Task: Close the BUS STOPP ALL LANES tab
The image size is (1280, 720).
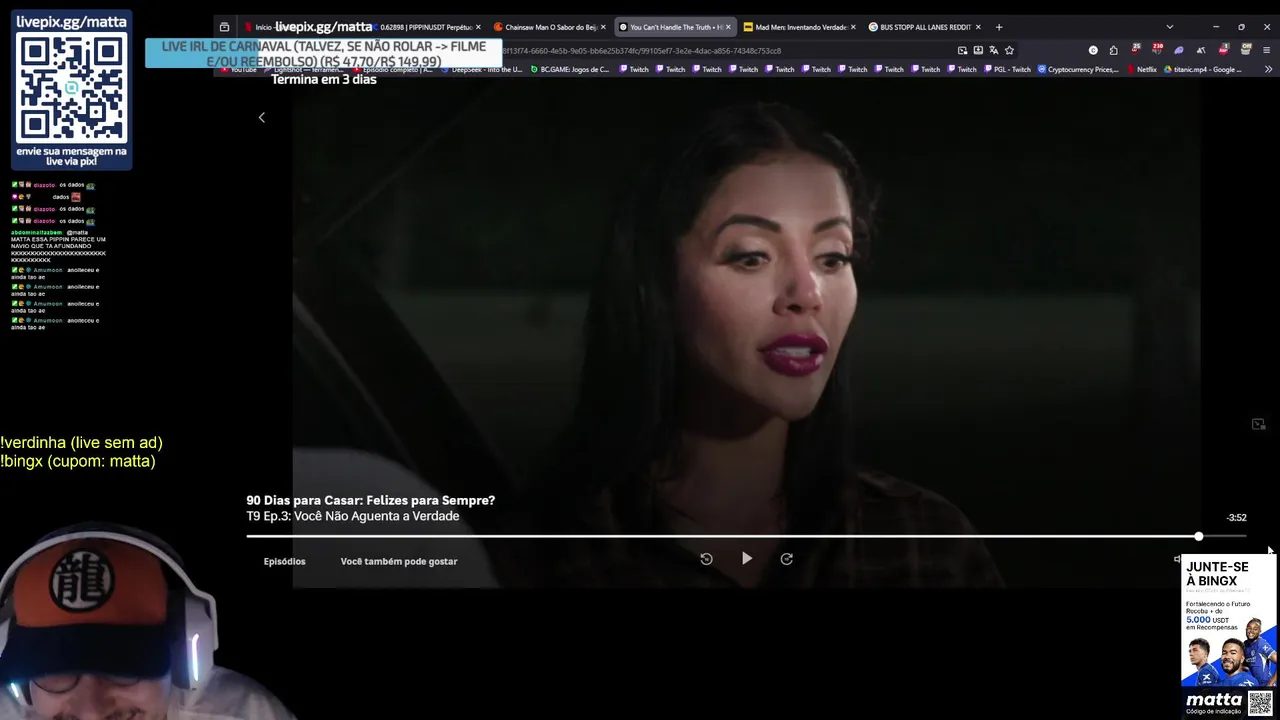Action: [978, 27]
